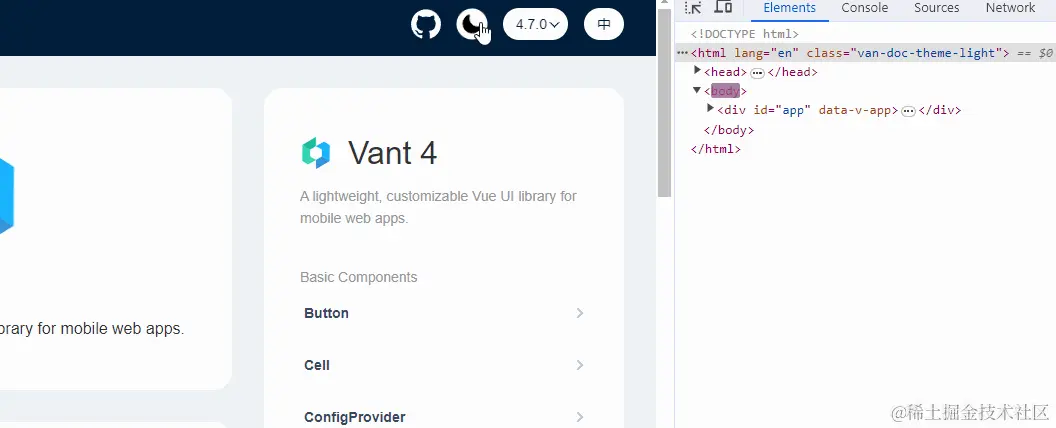Toggle the DevTools device toolbar icon

pyautogui.click(x=723, y=7)
